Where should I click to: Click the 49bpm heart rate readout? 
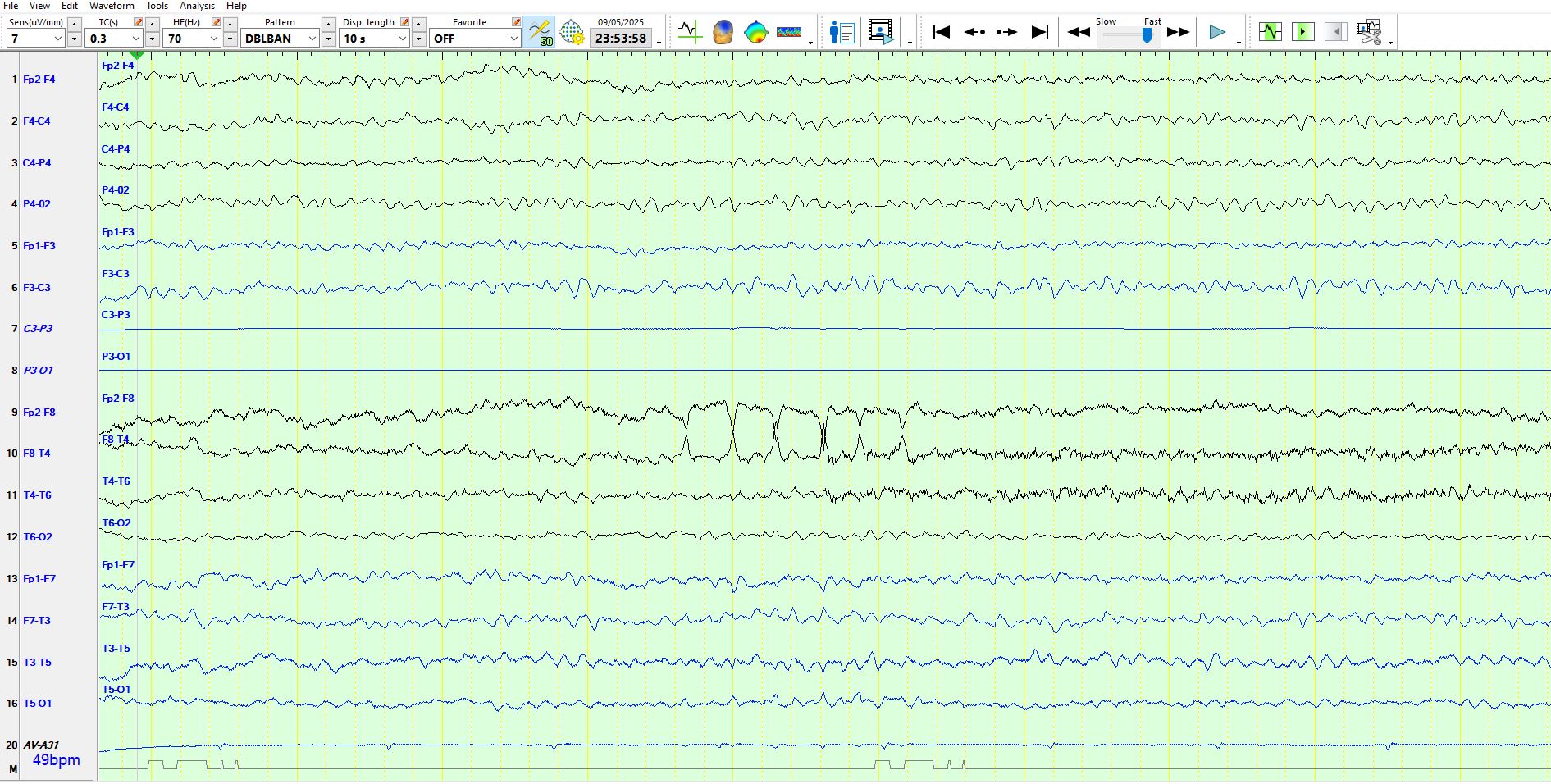57,760
